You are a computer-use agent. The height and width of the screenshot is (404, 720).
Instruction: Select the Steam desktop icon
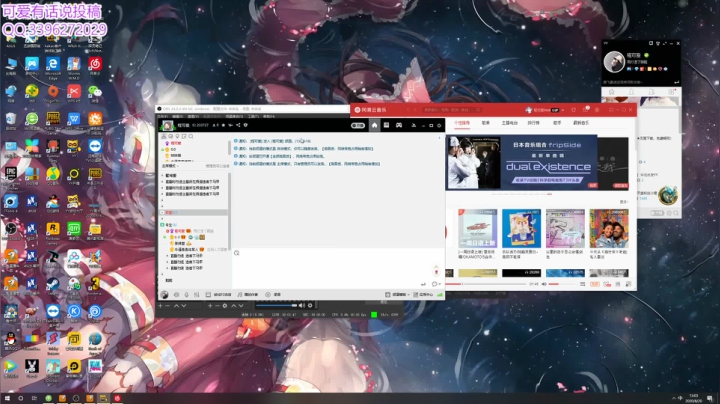pyautogui.click(x=53, y=287)
